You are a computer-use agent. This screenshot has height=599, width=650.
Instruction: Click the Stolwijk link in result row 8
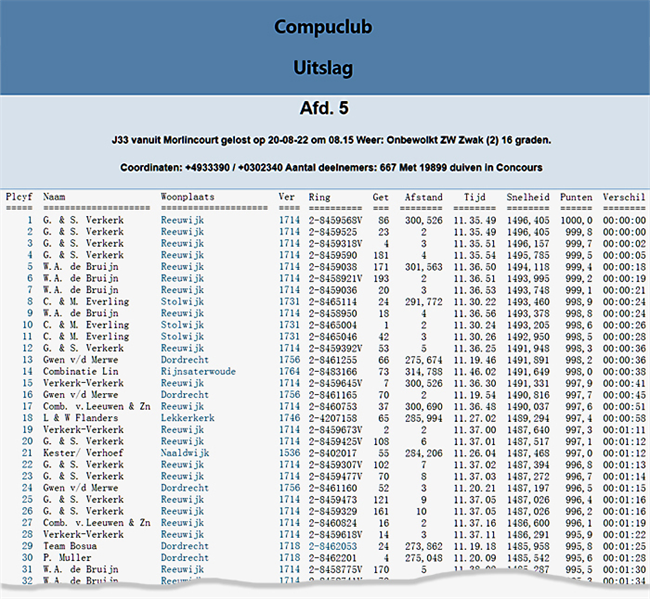[182, 302]
